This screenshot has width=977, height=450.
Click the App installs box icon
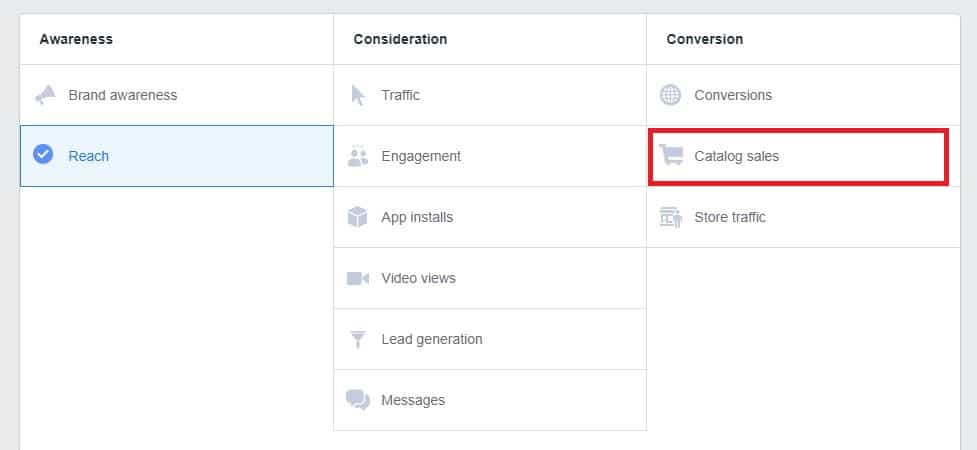(358, 217)
